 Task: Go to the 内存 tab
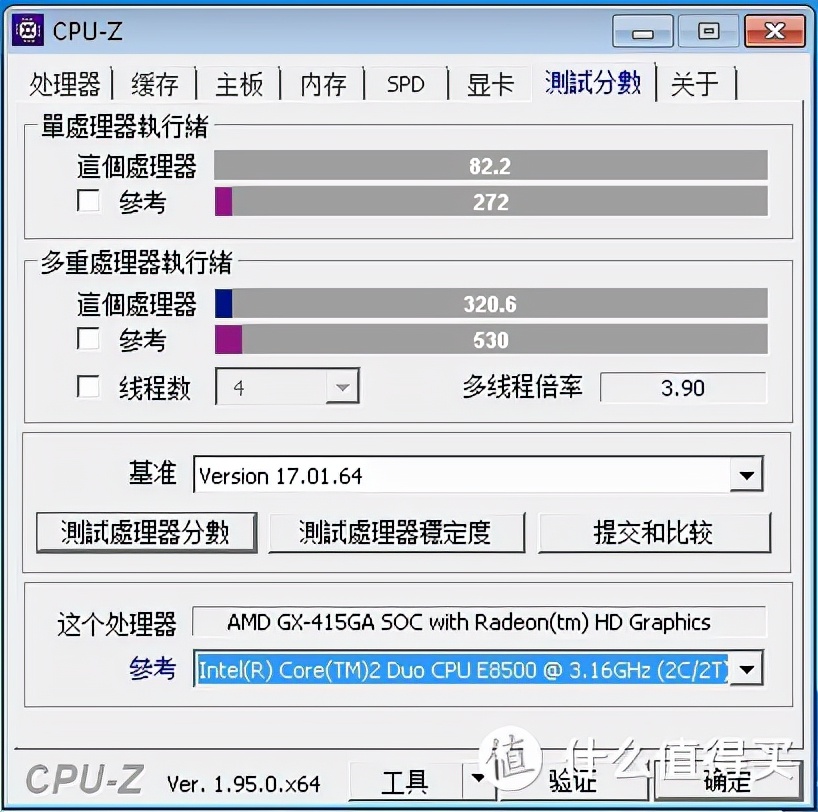point(323,84)
